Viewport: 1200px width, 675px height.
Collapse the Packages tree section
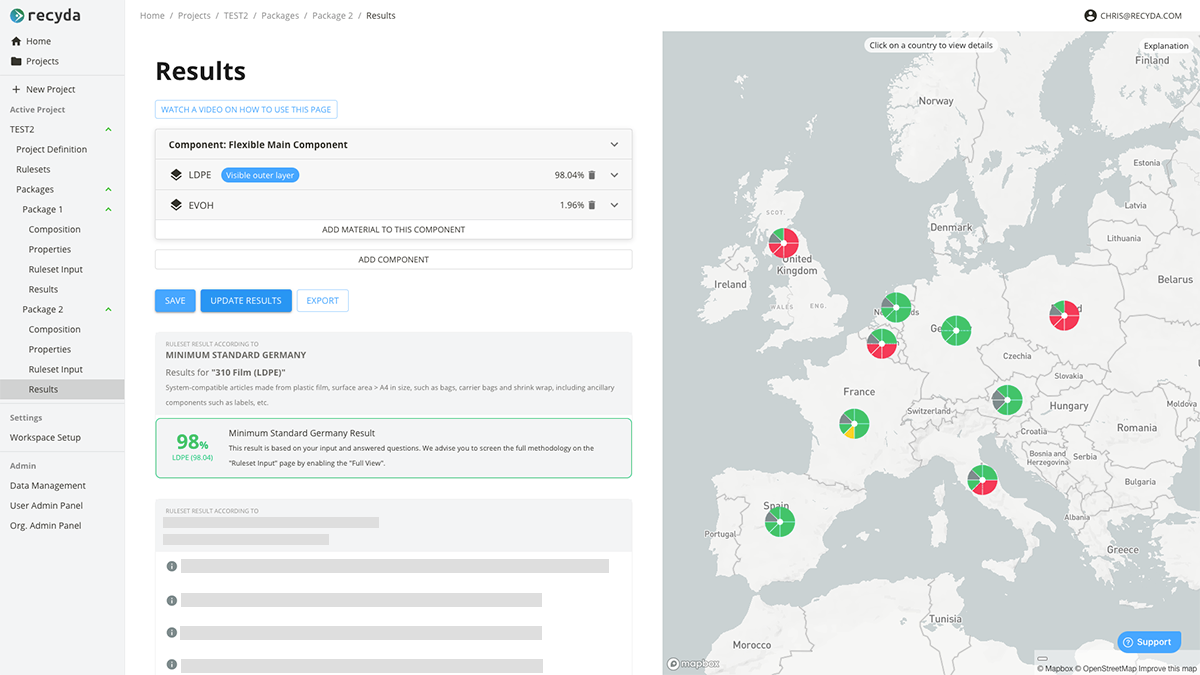[108, 189]
